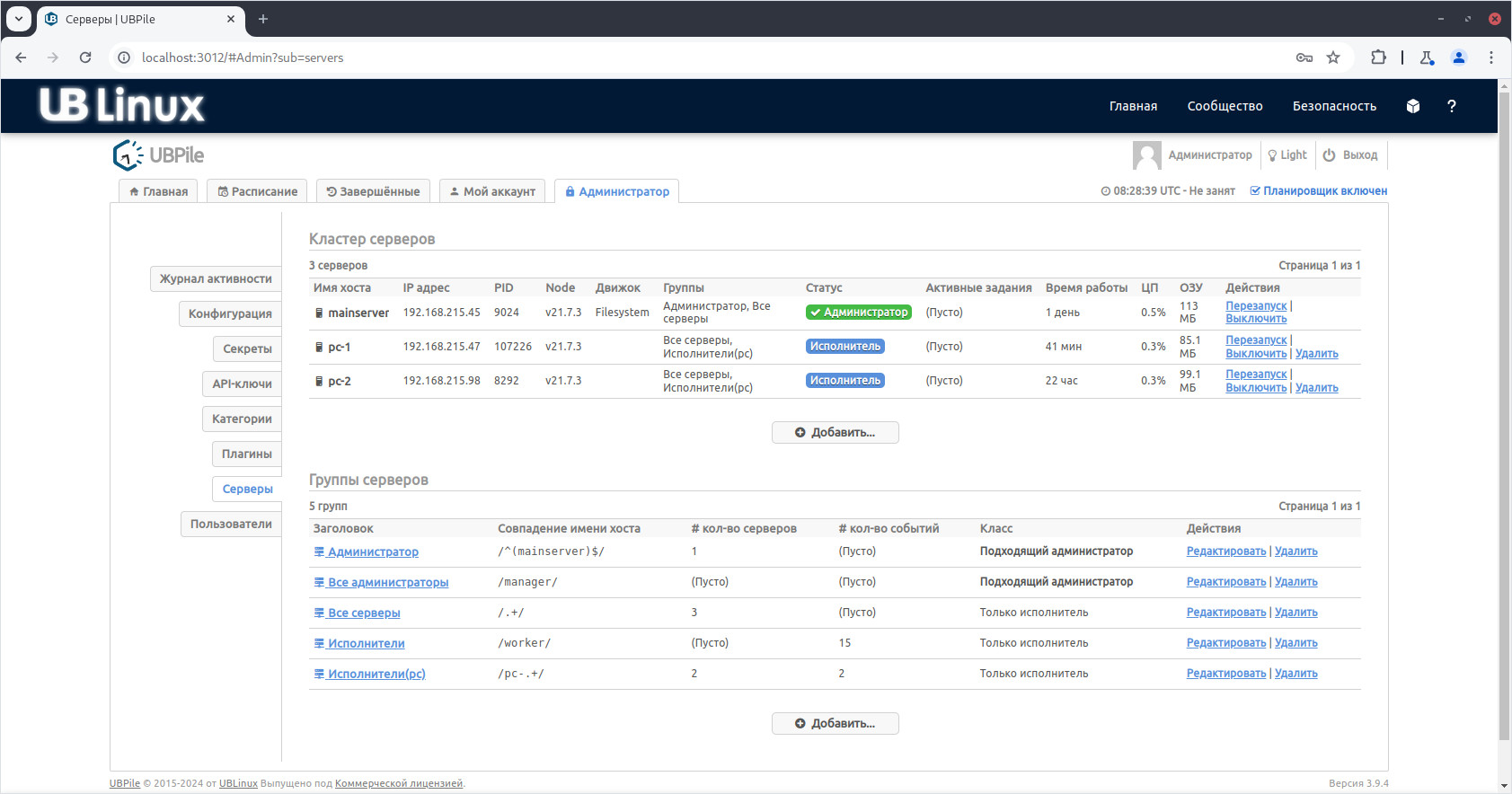This screenshot has height=794, width=1512.
Task: Switch to the Завершённые tab
Action: click(x=373, y=191)
